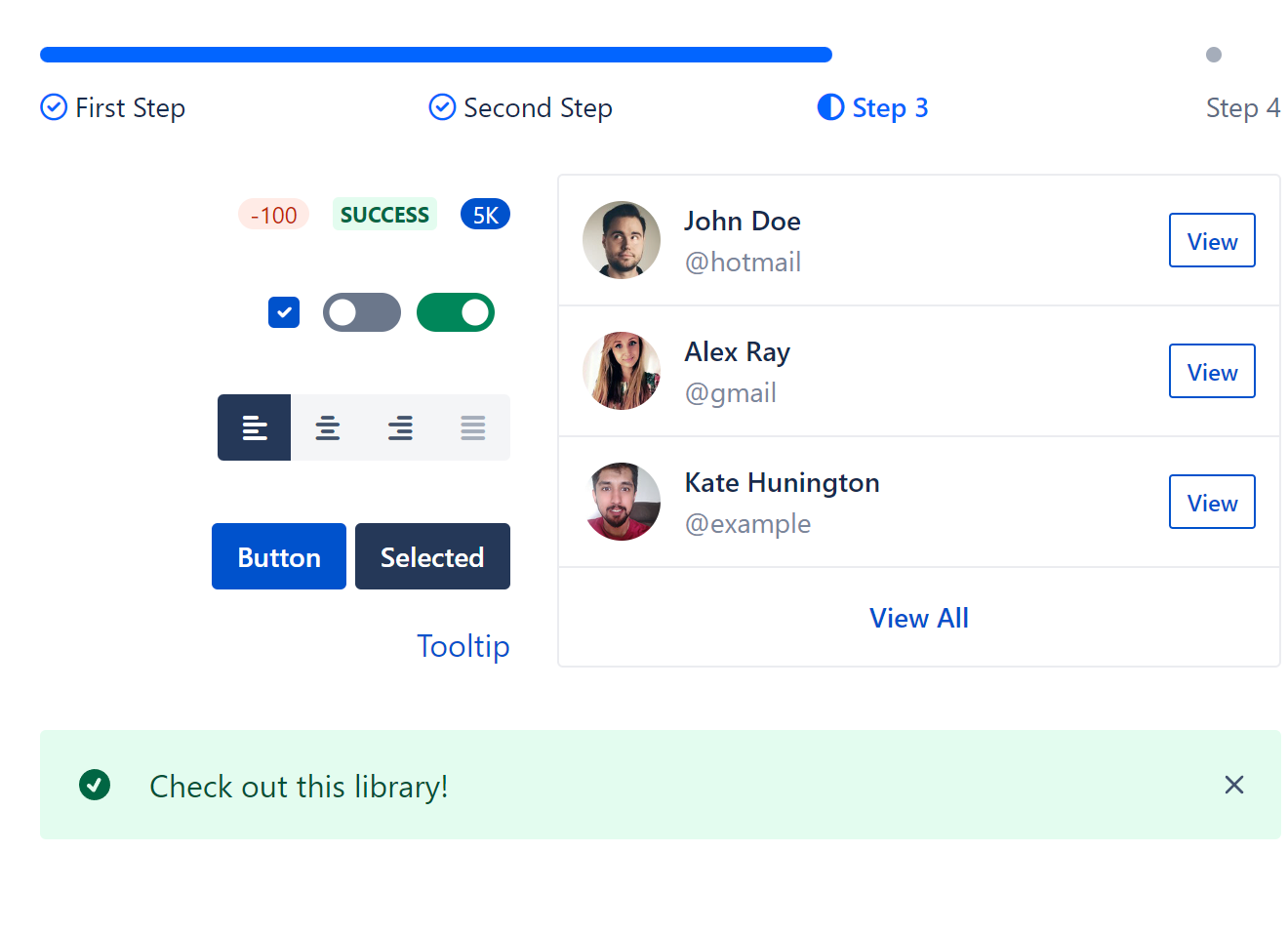Open the Tooltip link
1288x933 pixels.
coord(463,645)
